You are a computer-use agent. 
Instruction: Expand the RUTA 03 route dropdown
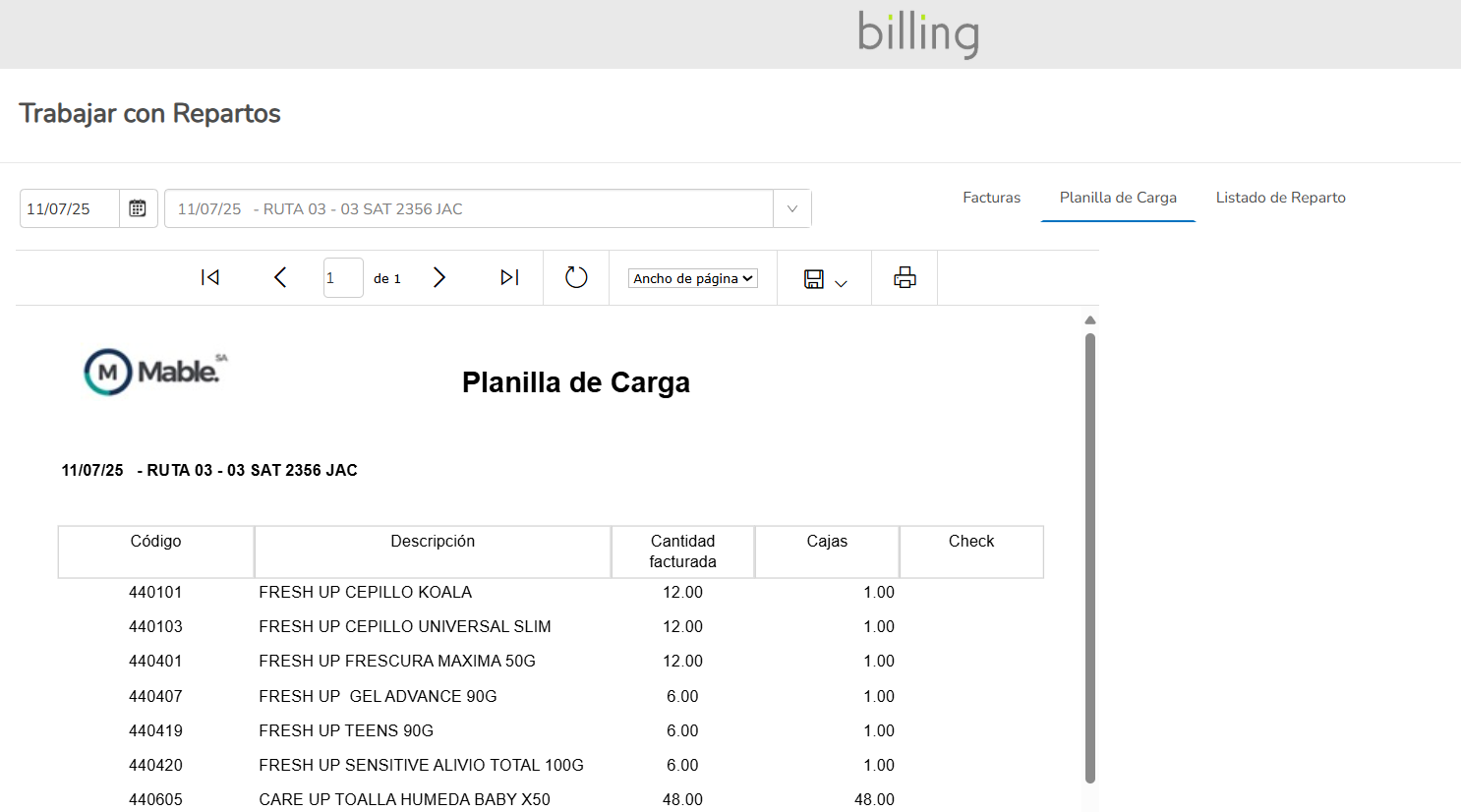pyautogui.click(x=791, y=208)
